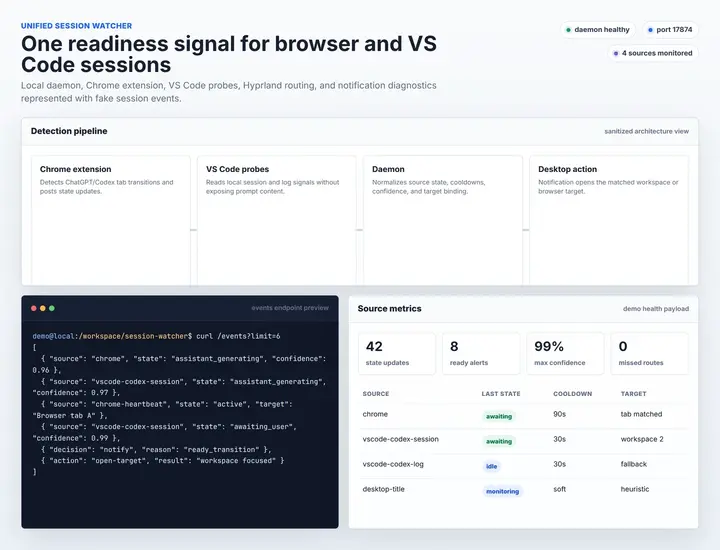
Task: Click the 42 state updates metric card
Action: click(x=397, y=354)
